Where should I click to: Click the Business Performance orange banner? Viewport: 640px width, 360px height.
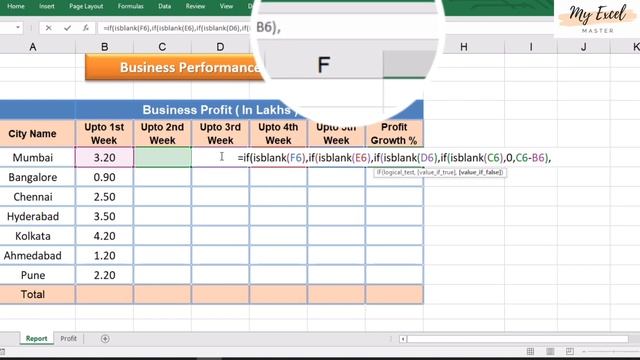(x=175, y=67)
